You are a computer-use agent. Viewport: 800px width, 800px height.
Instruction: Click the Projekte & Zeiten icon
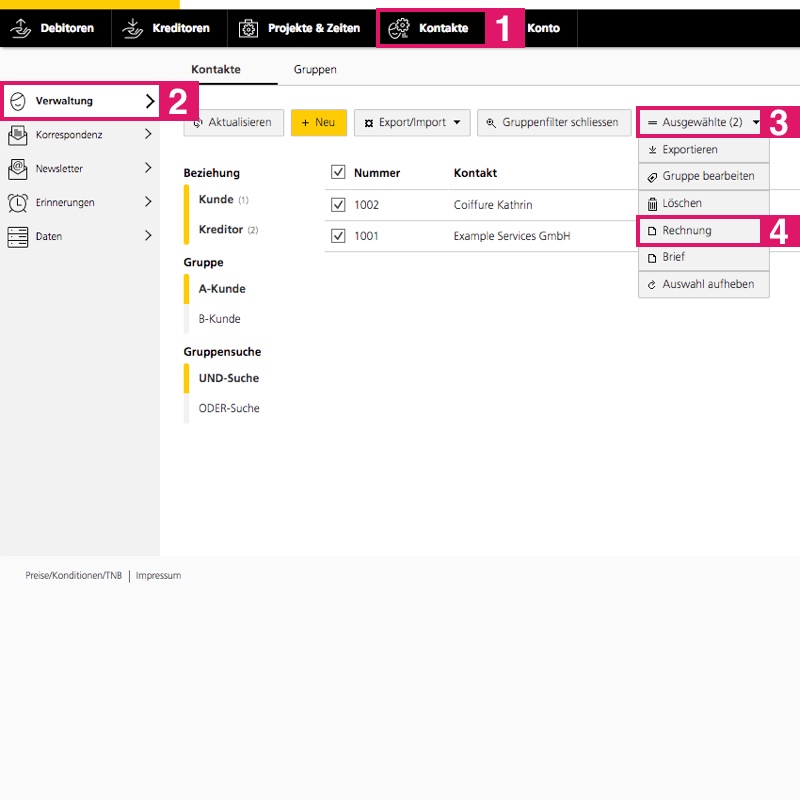[248, 28]
